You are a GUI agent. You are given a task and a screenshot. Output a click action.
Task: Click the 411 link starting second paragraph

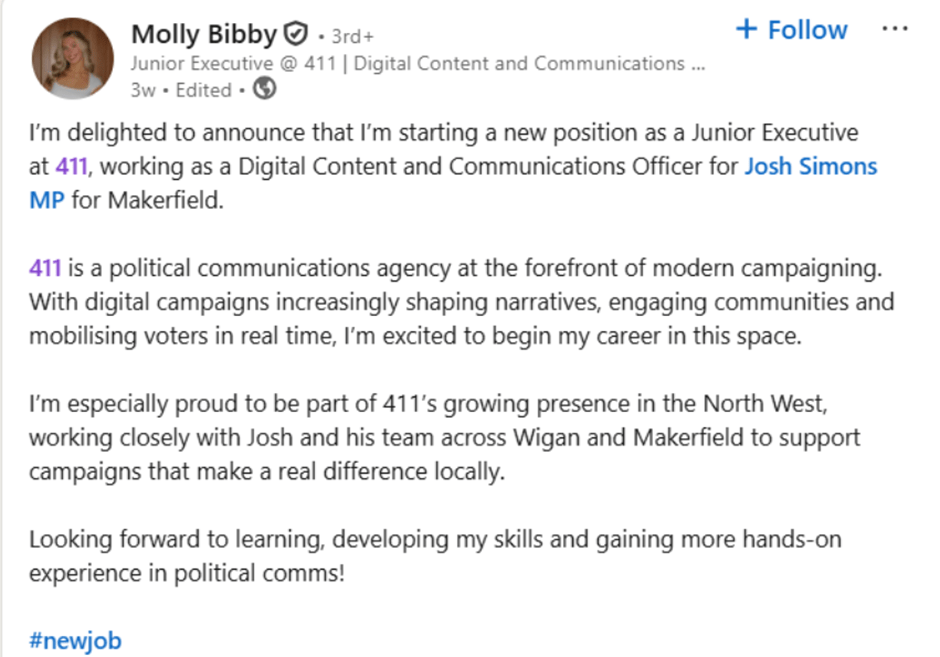(x=45, y=268)
